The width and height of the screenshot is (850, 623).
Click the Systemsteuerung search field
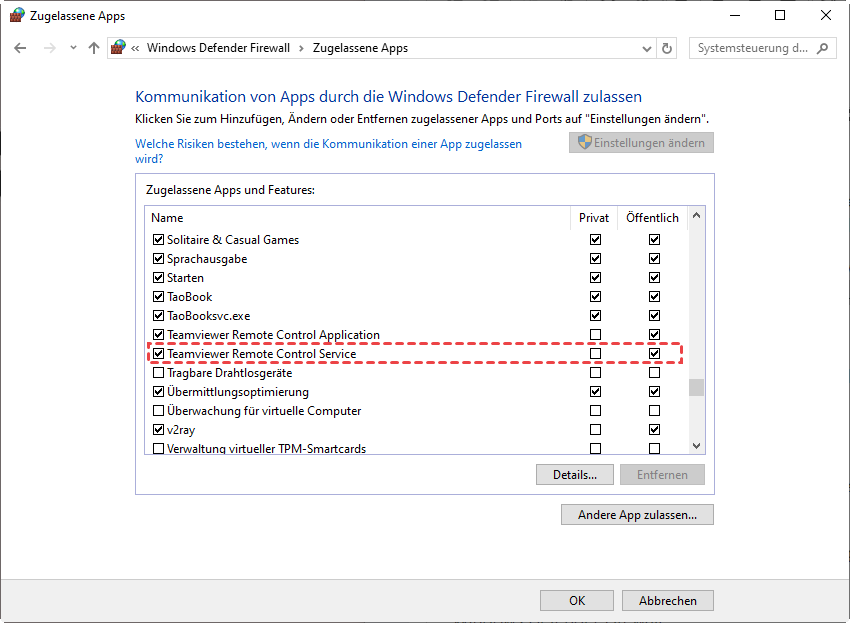tap(753, 48)
